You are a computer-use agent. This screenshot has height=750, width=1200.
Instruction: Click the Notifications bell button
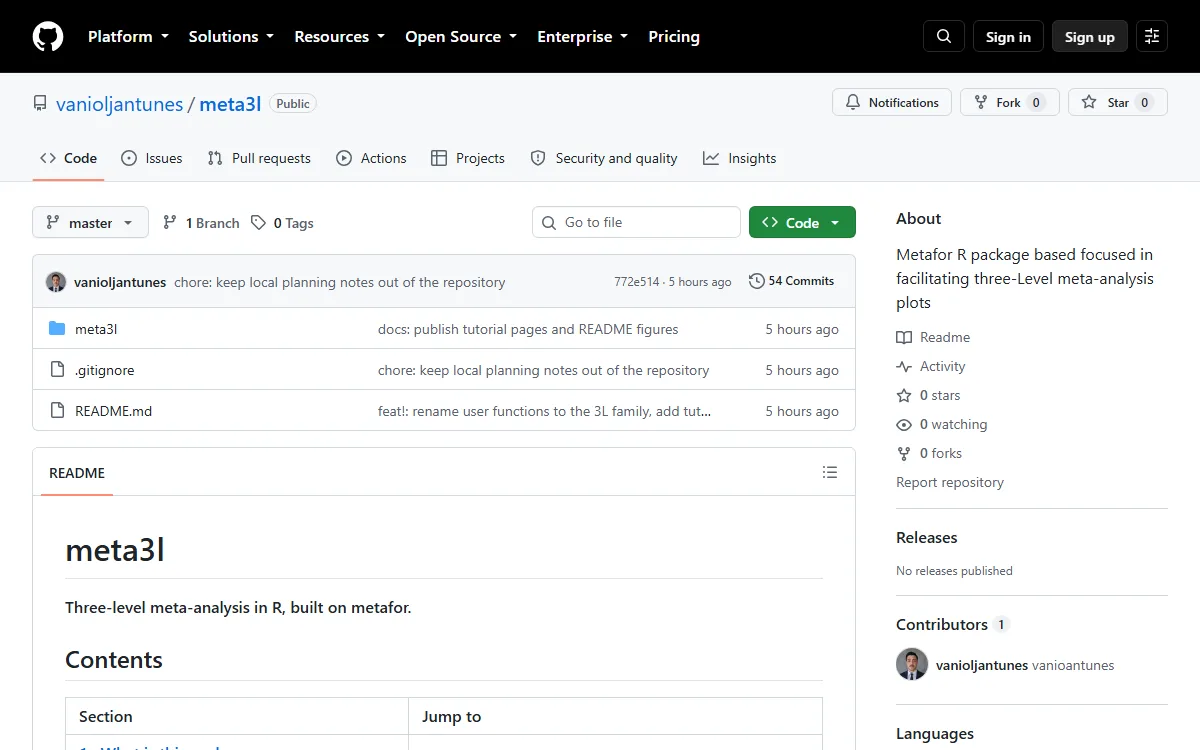coord(892,102)
